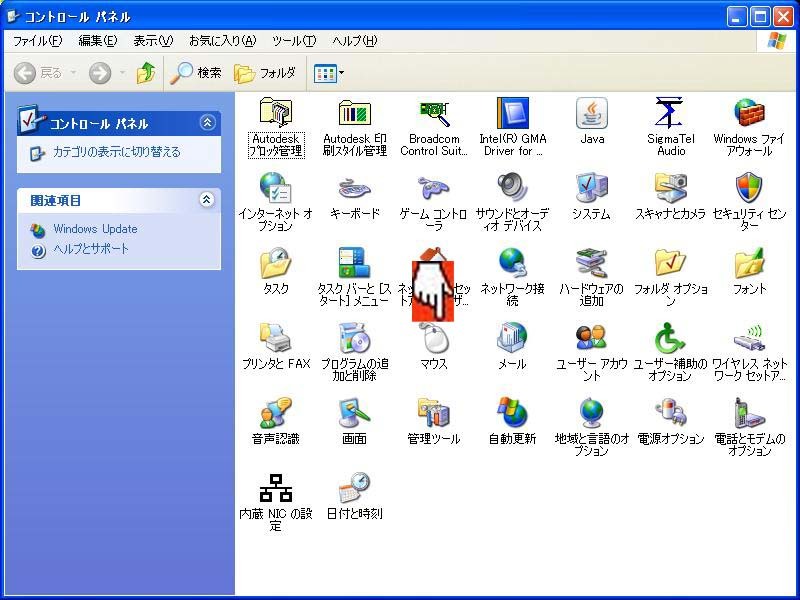Collapse the 関連項目 sidebar section

(207, 200)
